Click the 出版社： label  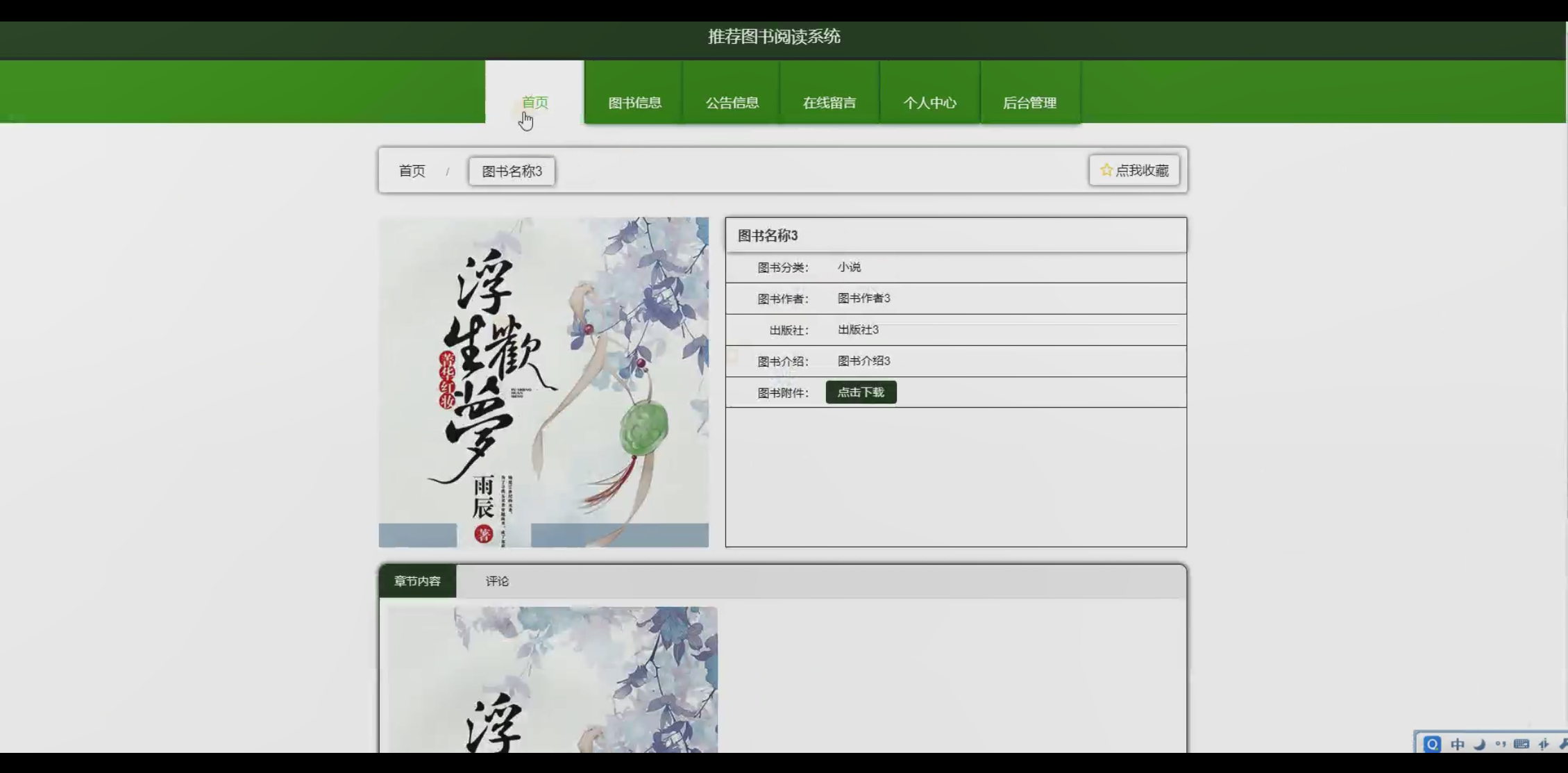coord(789,330)
